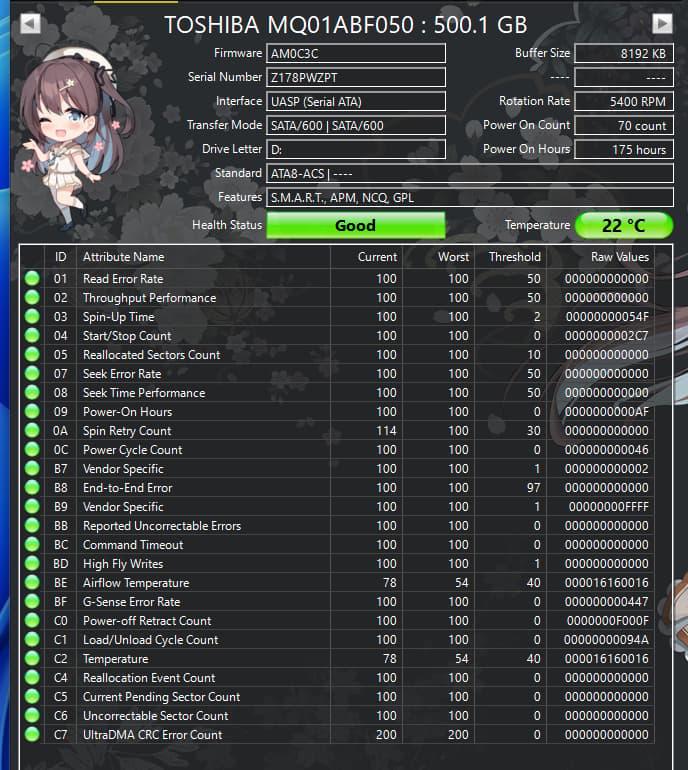Click the ID column header
Viewport: 688px width, 770px height.
60,257
